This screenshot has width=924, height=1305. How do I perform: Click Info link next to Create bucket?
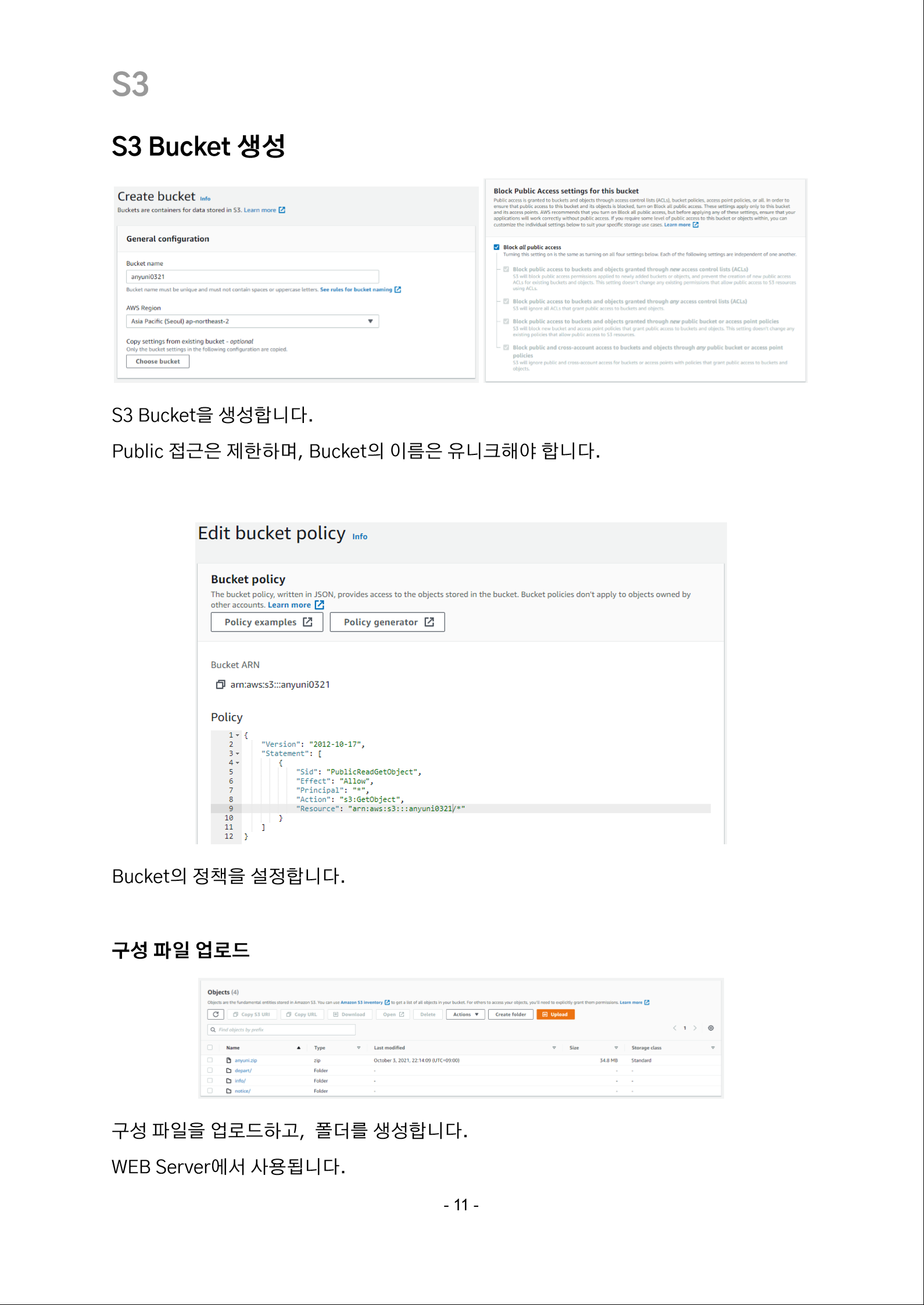tap(205, 199)
